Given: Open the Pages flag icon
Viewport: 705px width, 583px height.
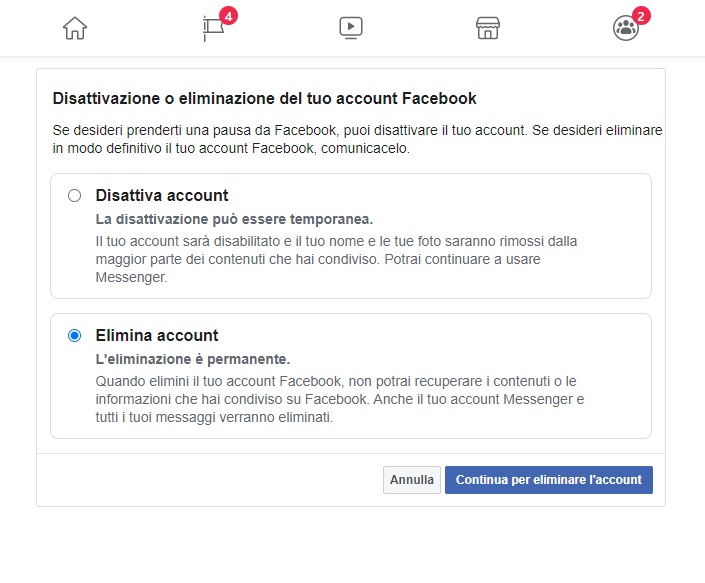Looking at the screenshot, I should pos(214,28).
